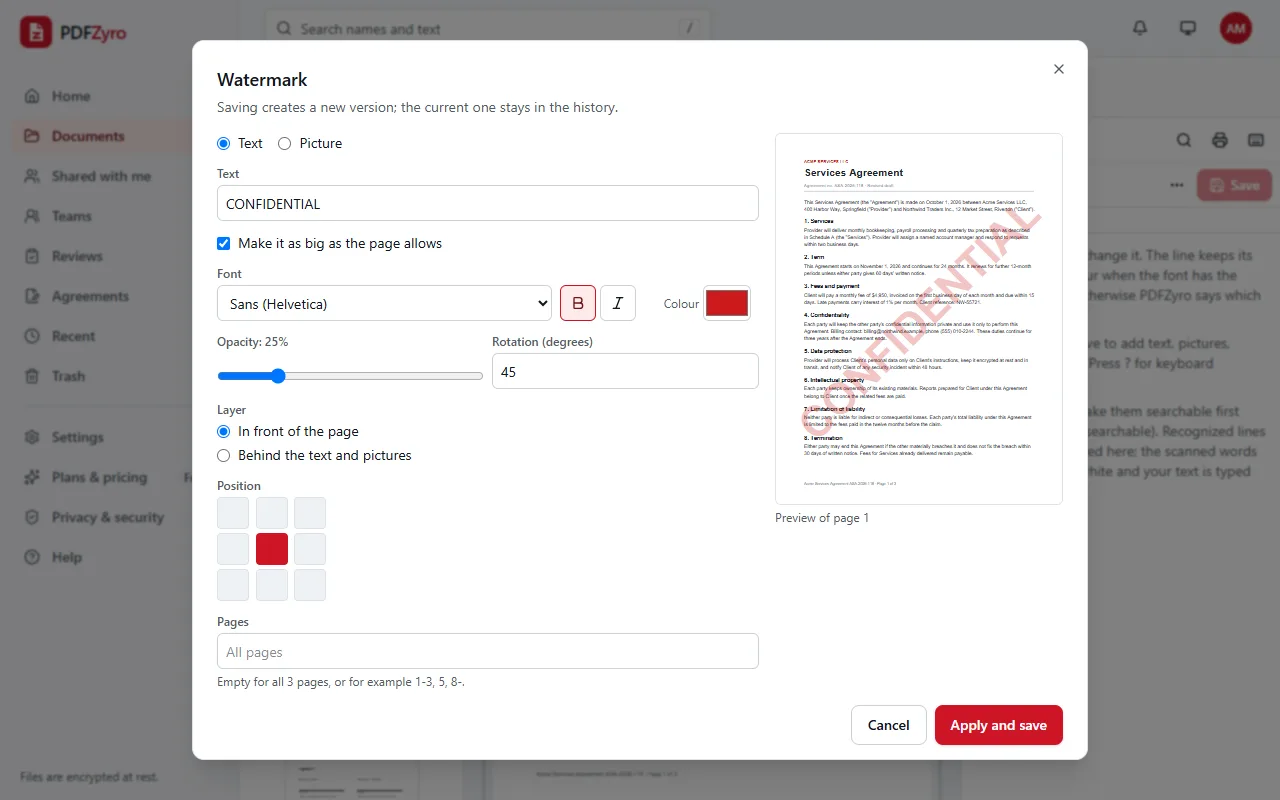Viewport: 1280px width, 800px height.
Task: Click the watermark Text field containing CONFIDENTIAL
Action: [488, 203]
